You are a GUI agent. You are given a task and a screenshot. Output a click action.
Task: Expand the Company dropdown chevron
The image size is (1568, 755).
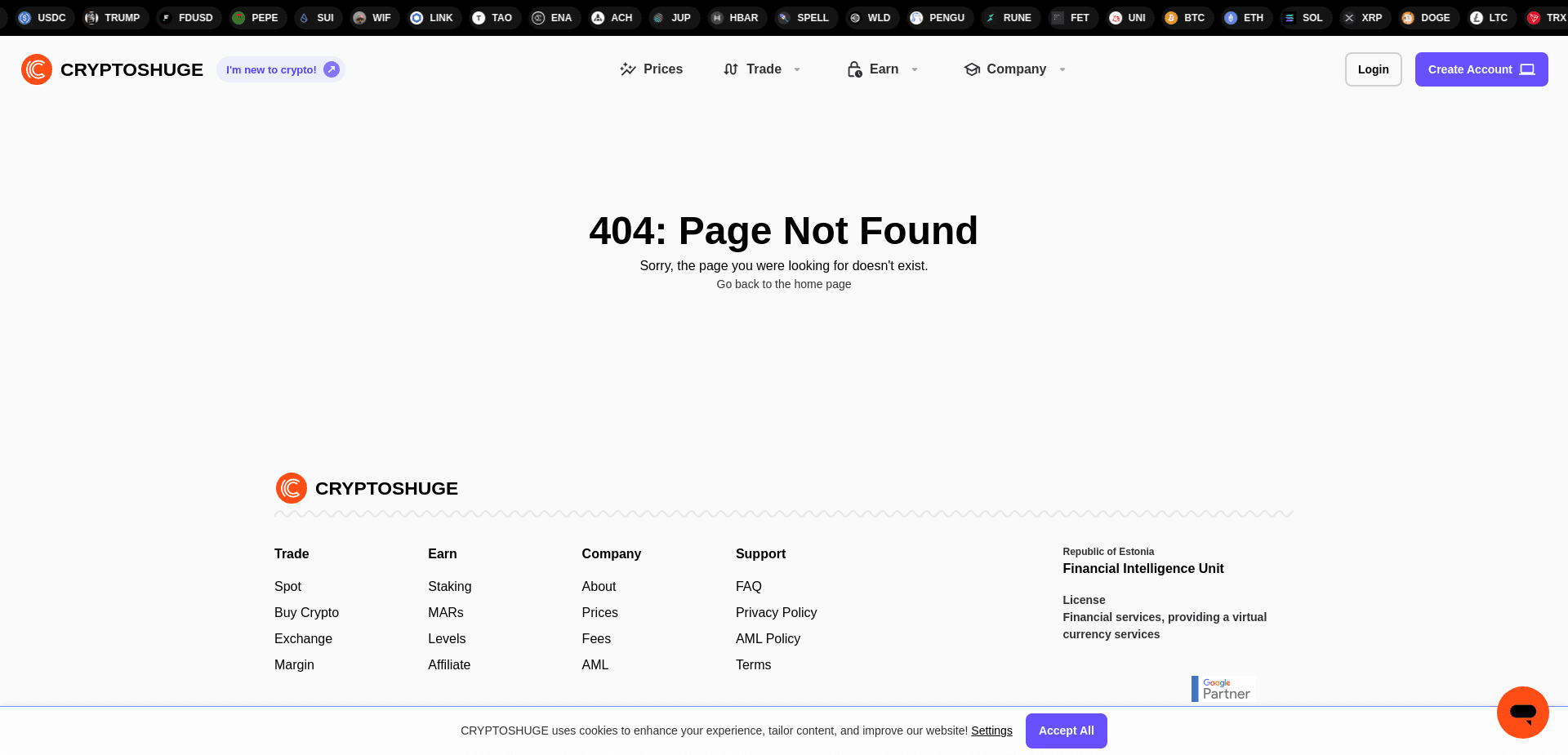(1062, 69)
